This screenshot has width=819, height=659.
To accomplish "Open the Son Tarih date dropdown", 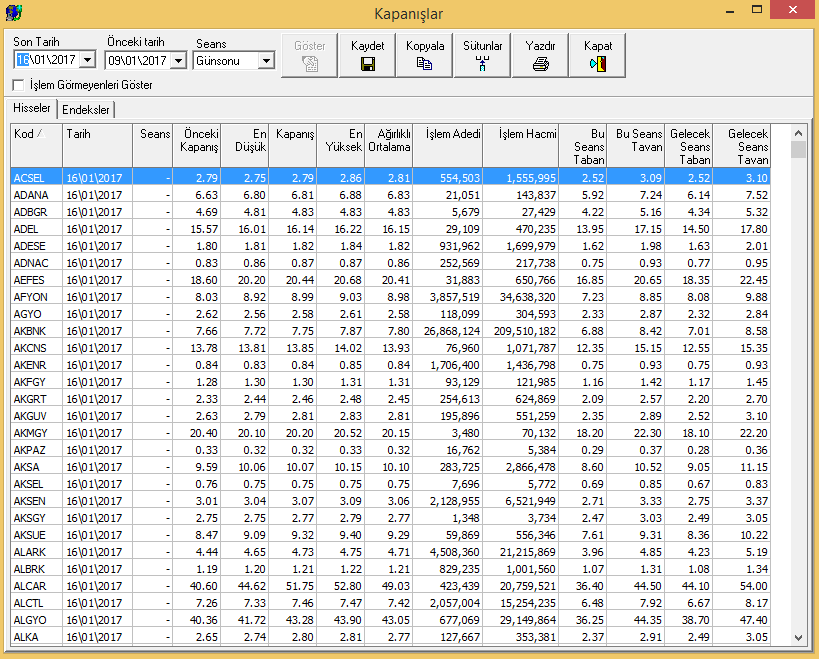I will pyautogui.click(x=88, y=60).
